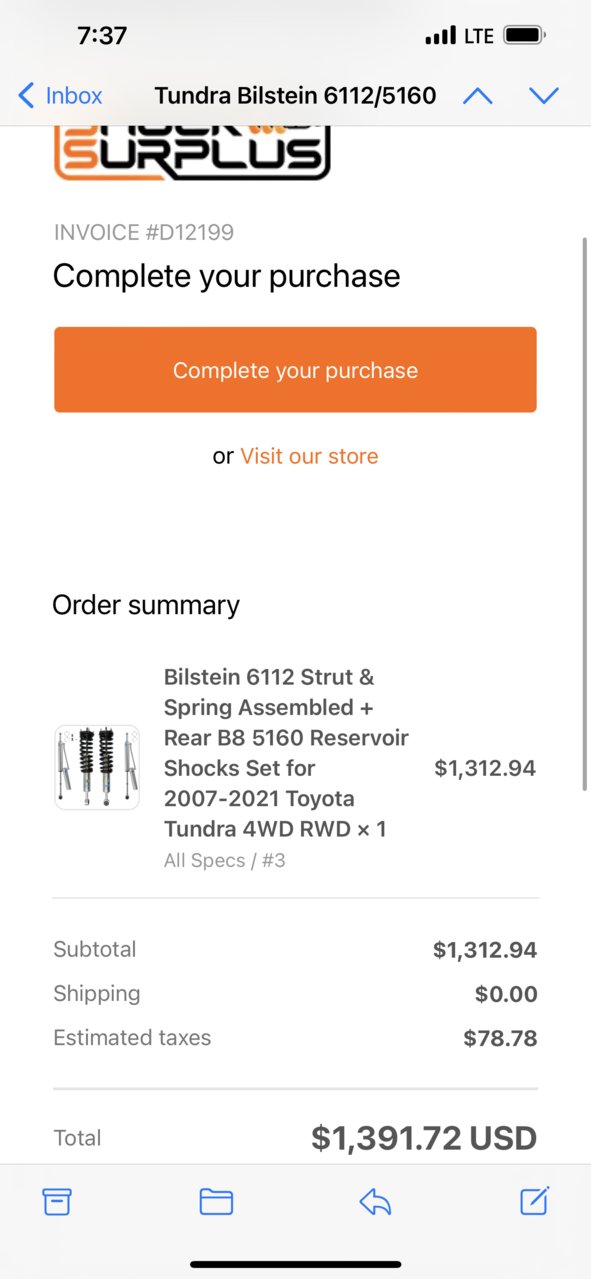The image size is (591, 1279).
Task: Tap the reply arrow icon
Action: coord(375,1201)
